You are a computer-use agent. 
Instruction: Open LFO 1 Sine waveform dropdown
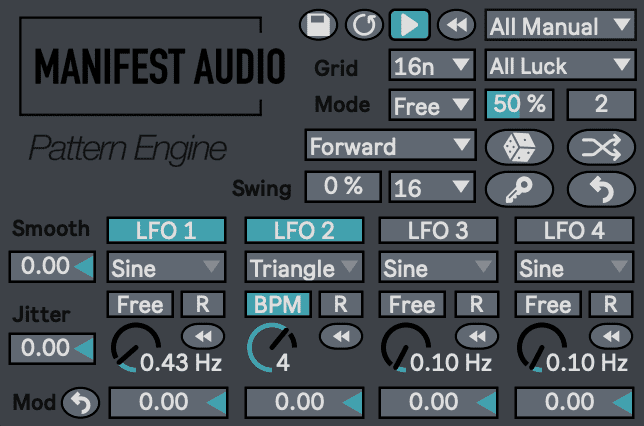click(166, 267)
